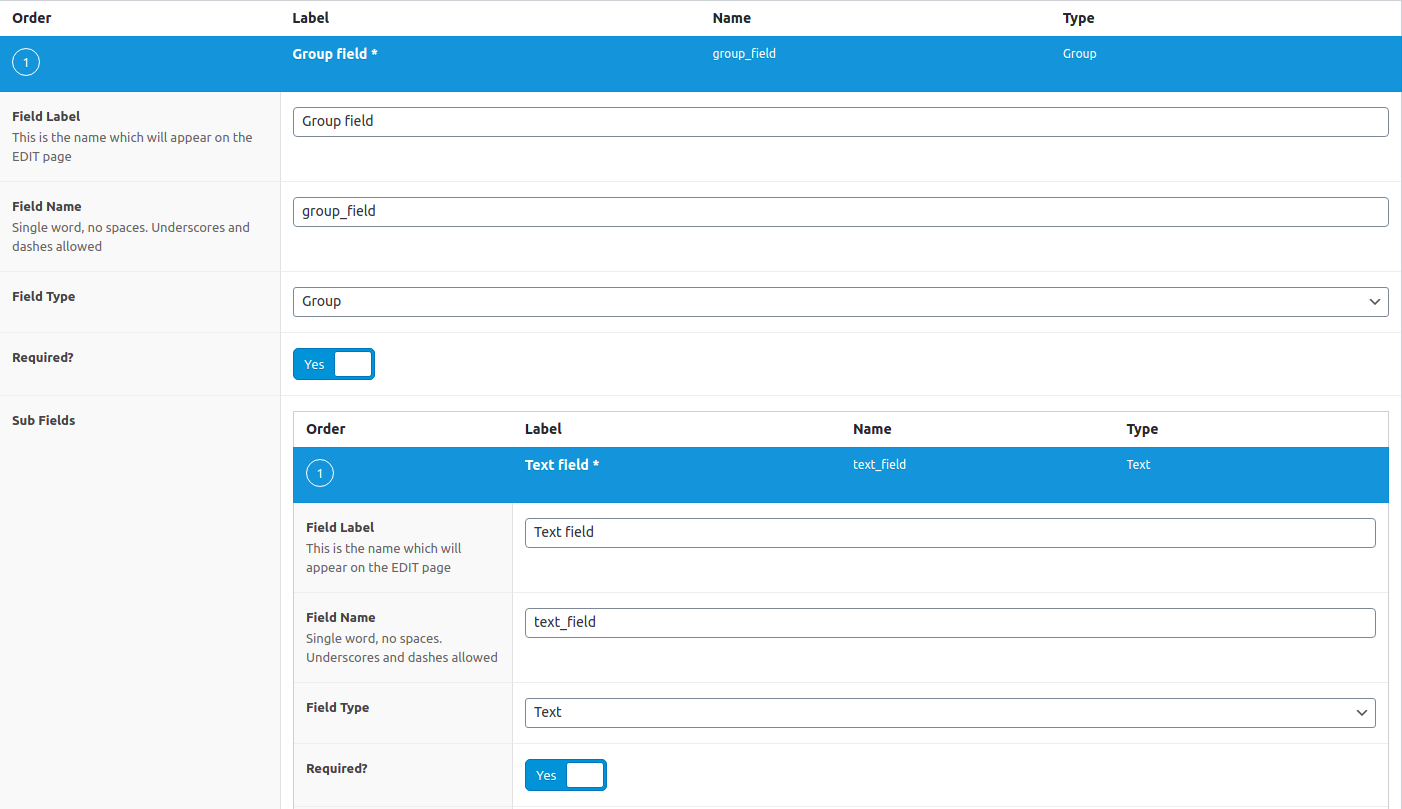Click the Field Name input containing text_field
This screenshot has height=809, width=1402.
click(949, 622)
